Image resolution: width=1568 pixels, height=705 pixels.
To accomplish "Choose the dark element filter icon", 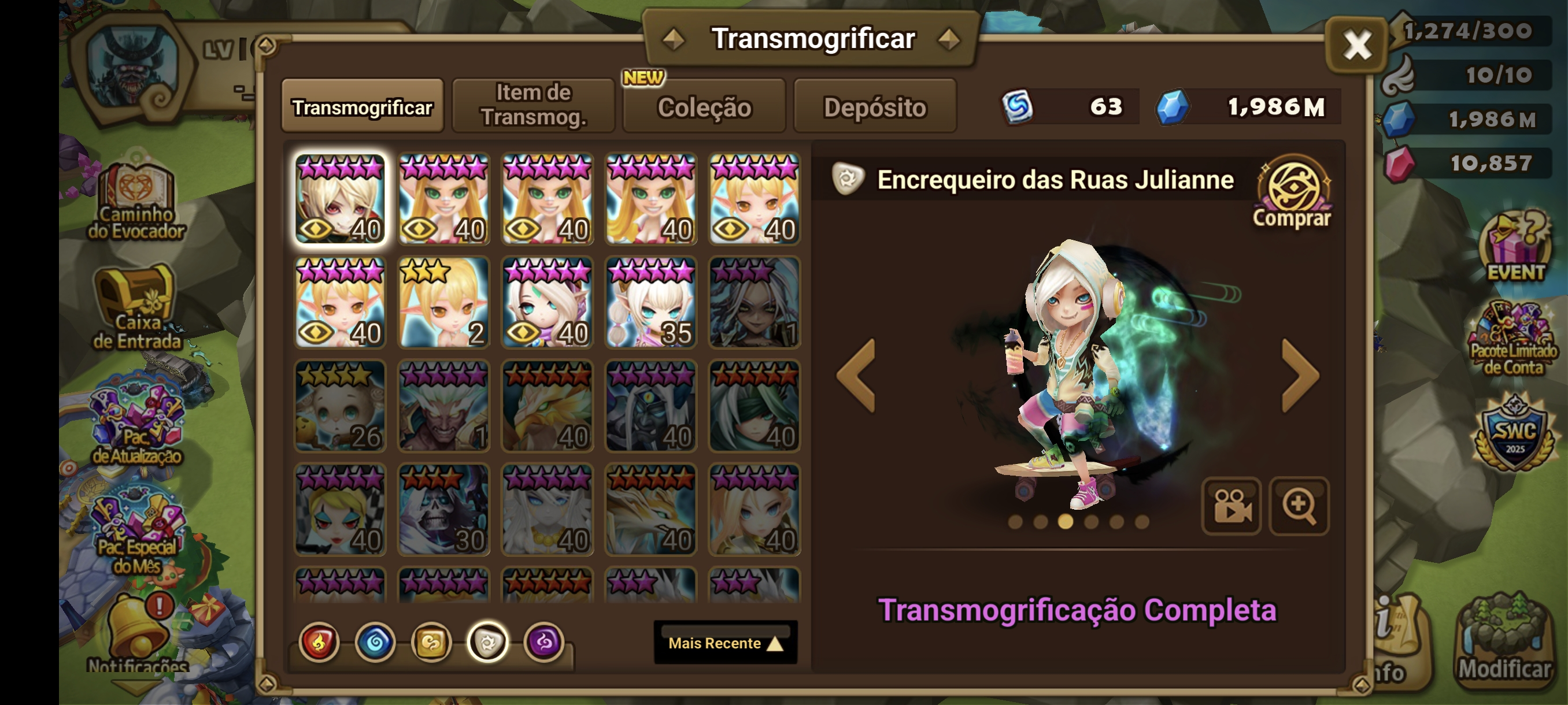I will click(x=544, y=642).
